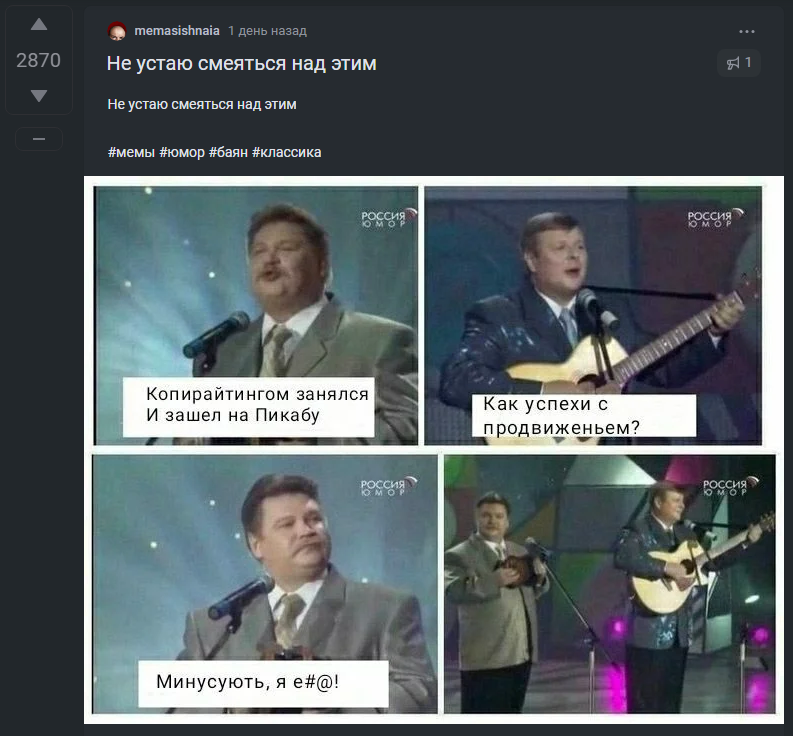793x736 pixels.
Task: Select the #баян tag
Action: click(229, 152)
